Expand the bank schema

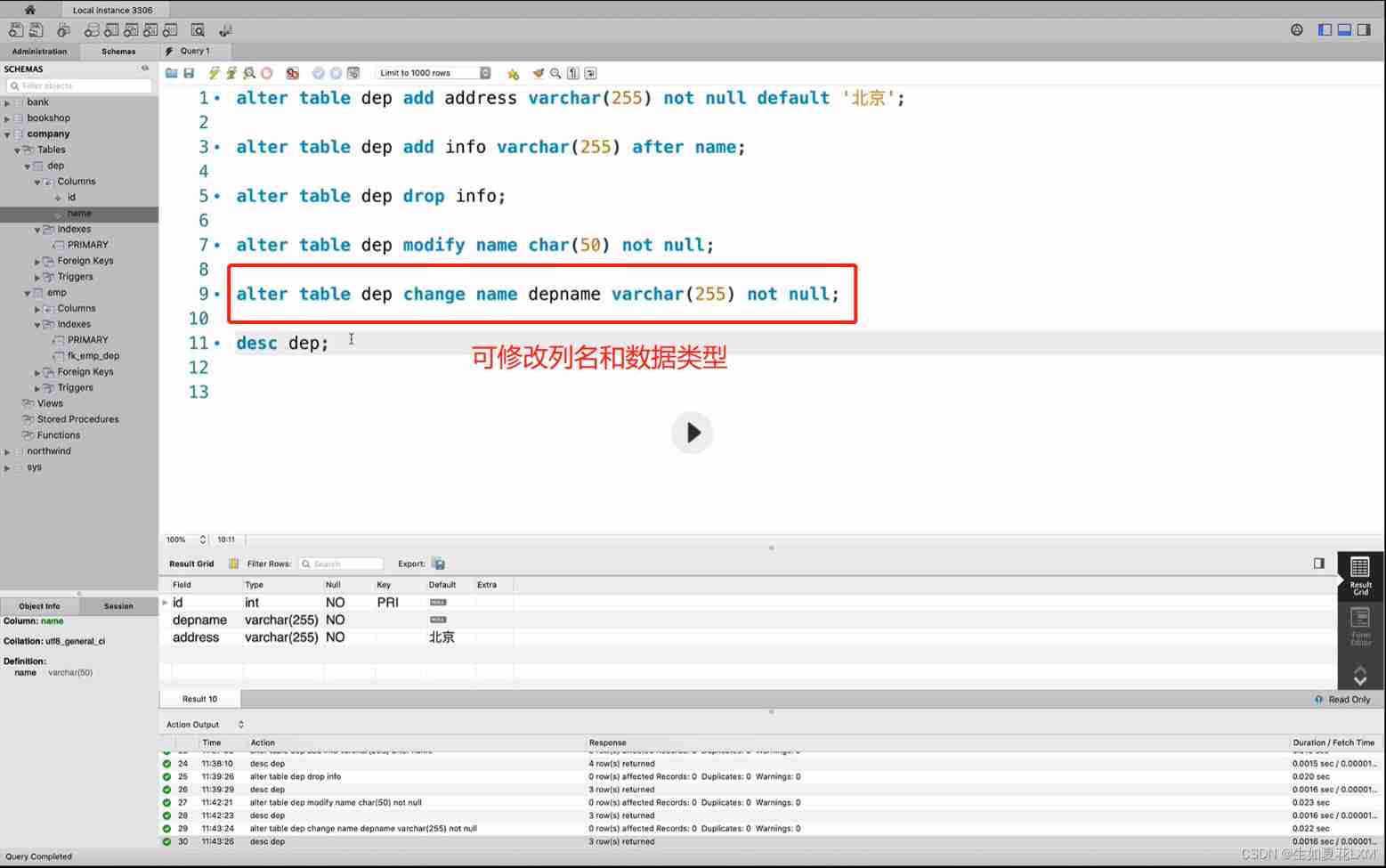[7, 103]
